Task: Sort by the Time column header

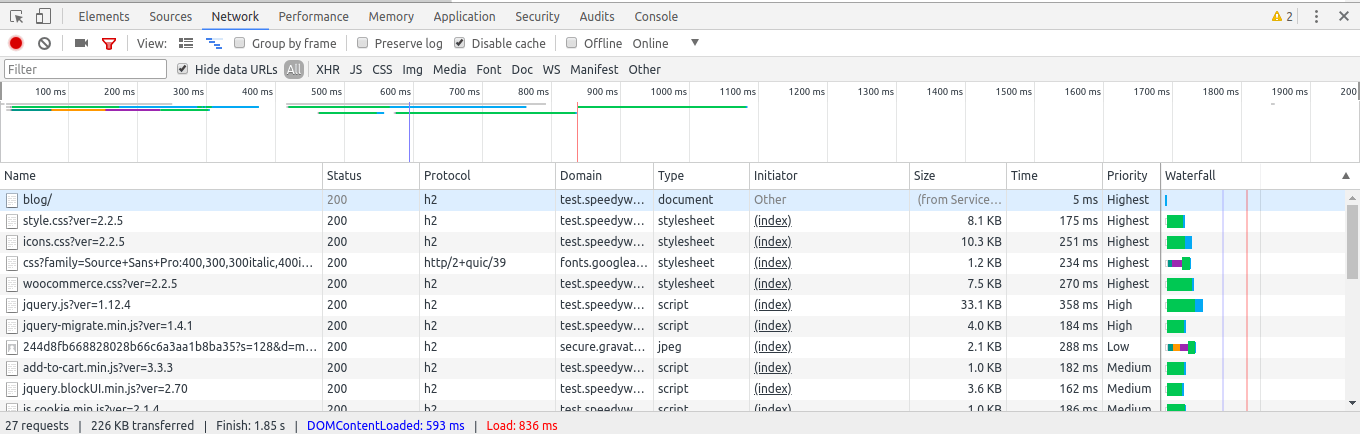Action: pos(1054,175)
